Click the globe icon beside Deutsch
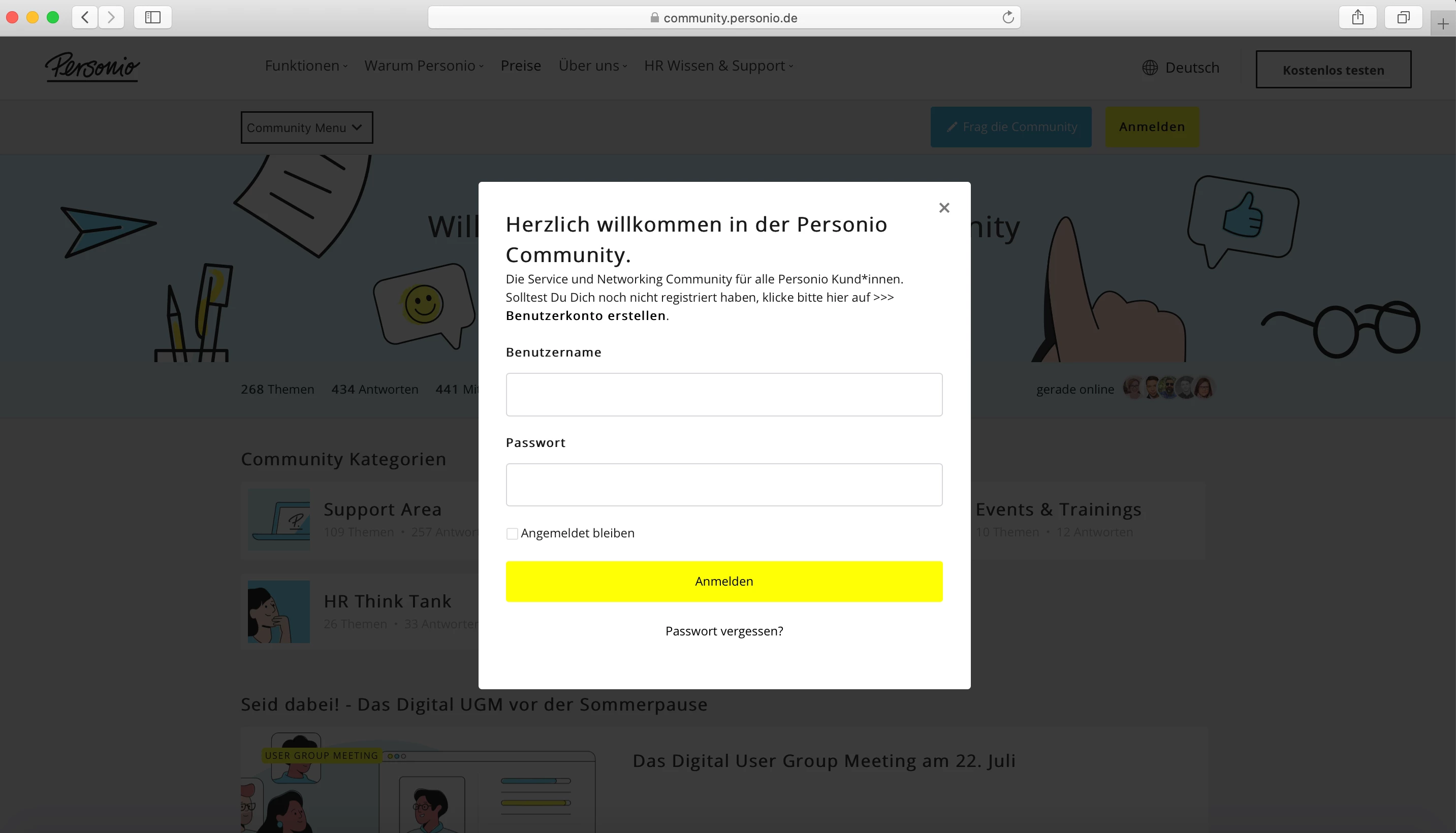 point(1150,68)
